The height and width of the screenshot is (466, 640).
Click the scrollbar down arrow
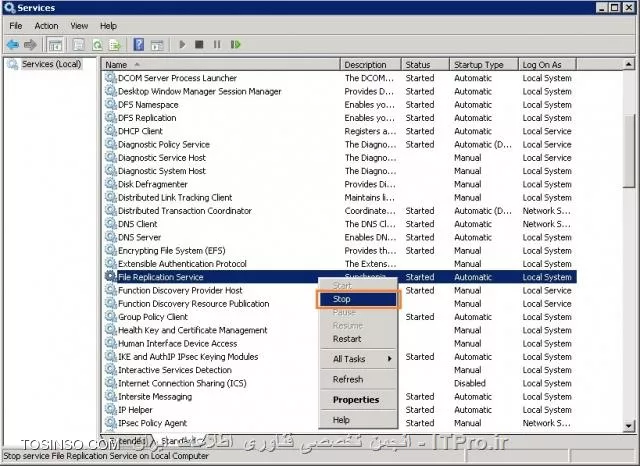(x=629, y=426)
